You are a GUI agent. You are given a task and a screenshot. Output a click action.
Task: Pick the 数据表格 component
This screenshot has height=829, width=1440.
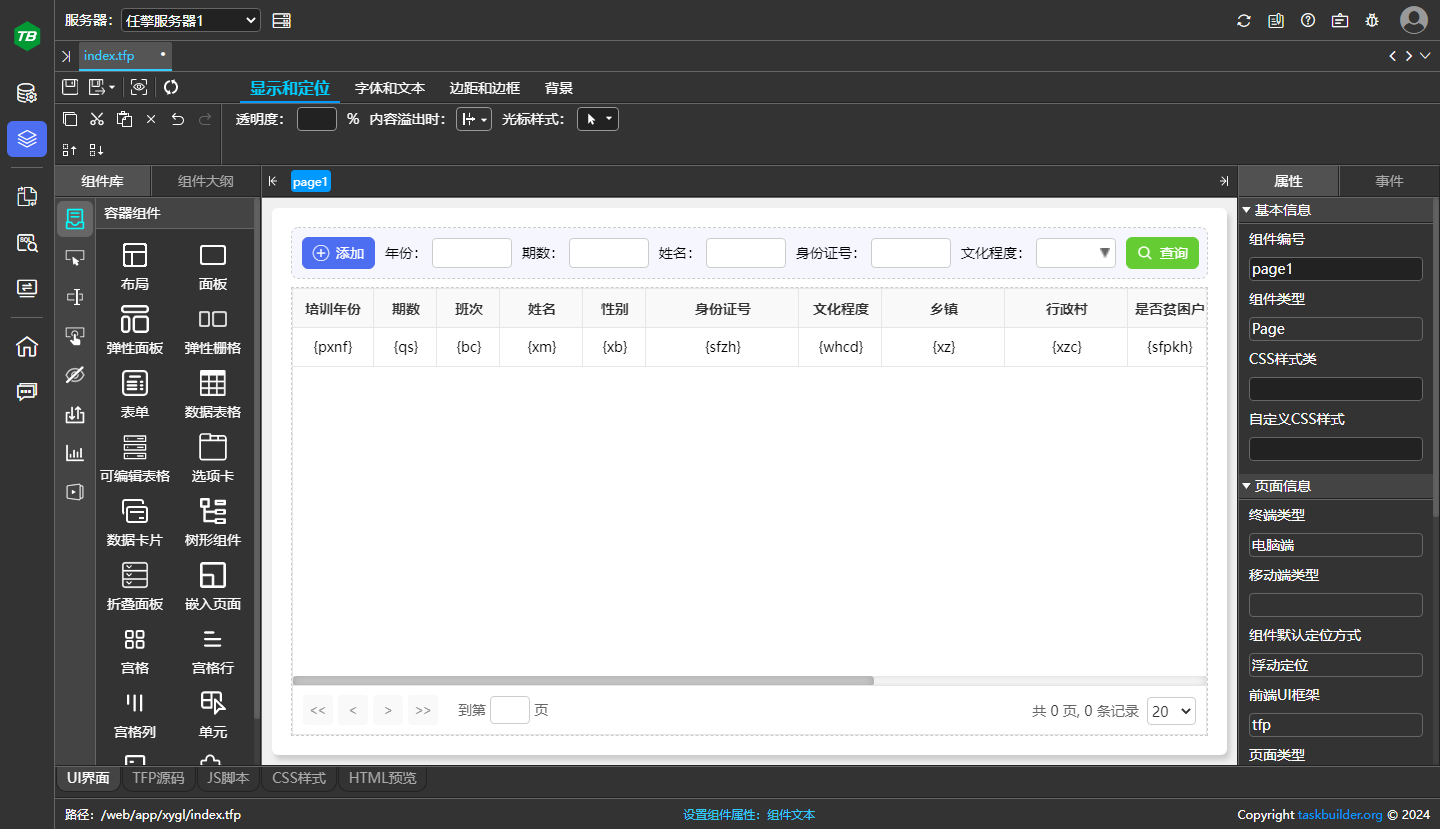[x=213, y=395]
